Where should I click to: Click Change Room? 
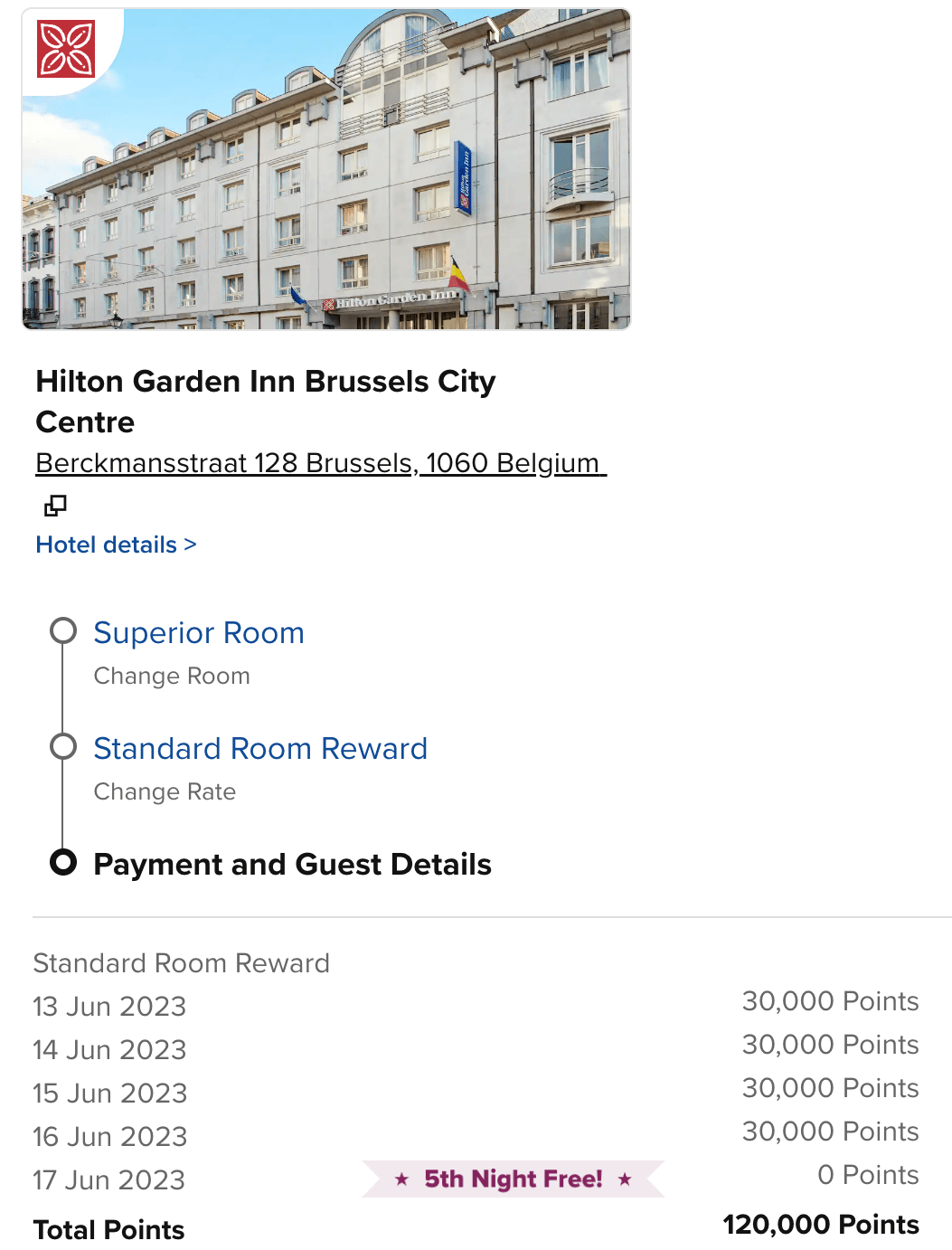(172, 677)
